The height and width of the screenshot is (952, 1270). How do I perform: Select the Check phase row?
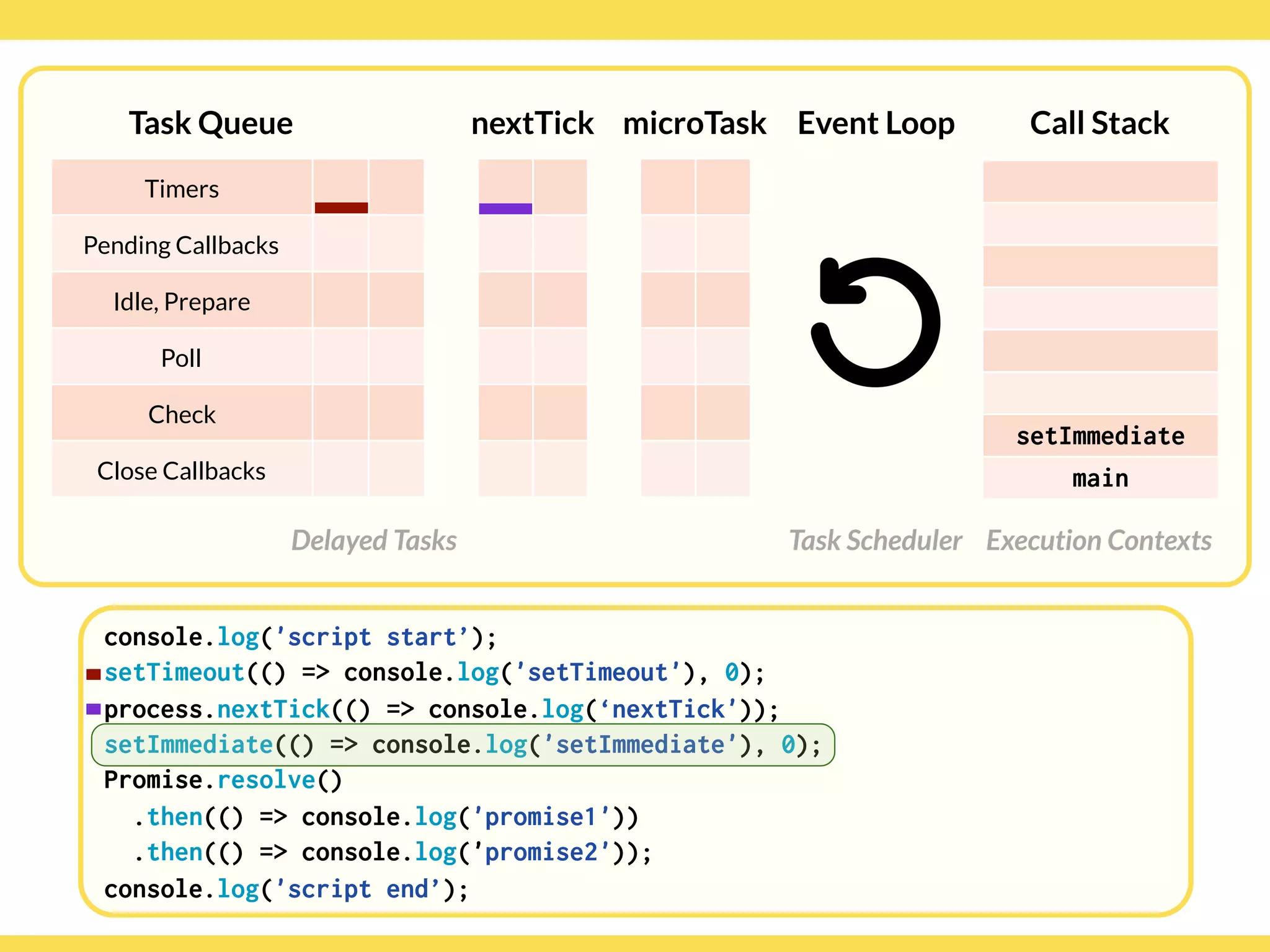click(x=182, y=415)
